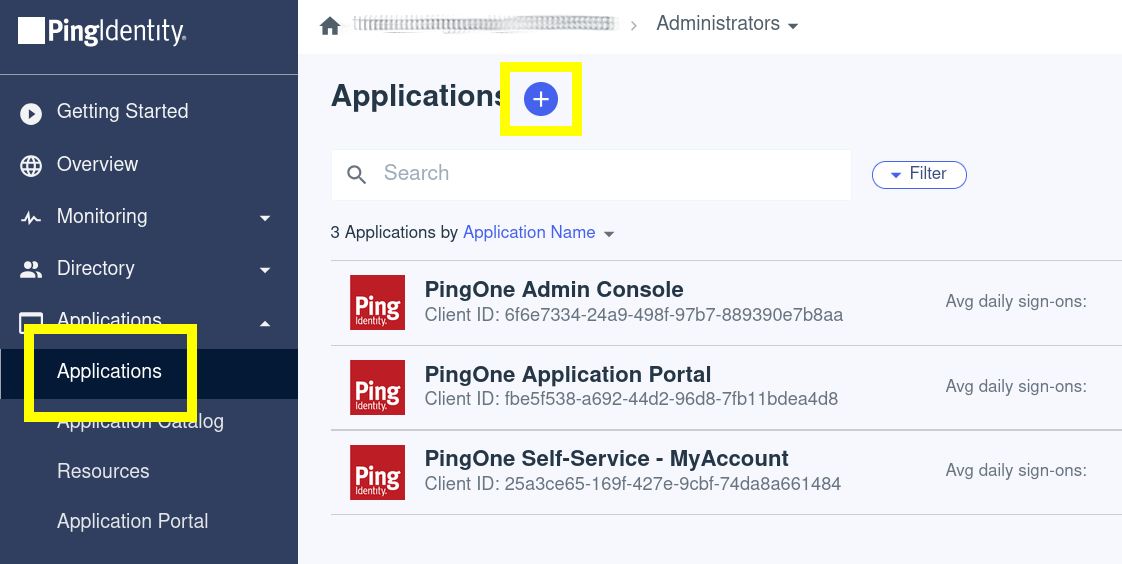1122x564 pixels.
Task: Click the PingOne Admin Console logo
Action: 377,303
